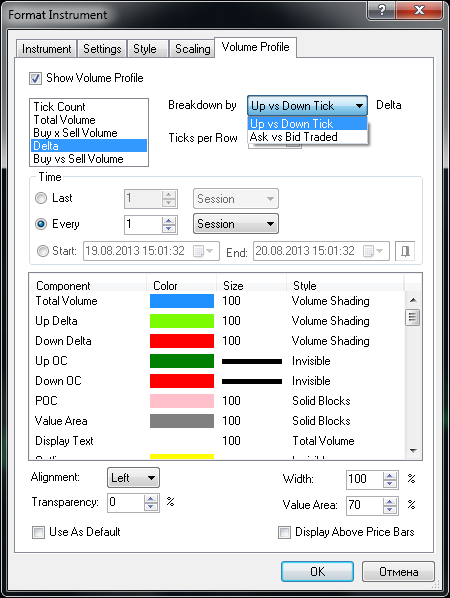Click the help question mark button
The width and height of the screenshot is (450, 598).
382,10
